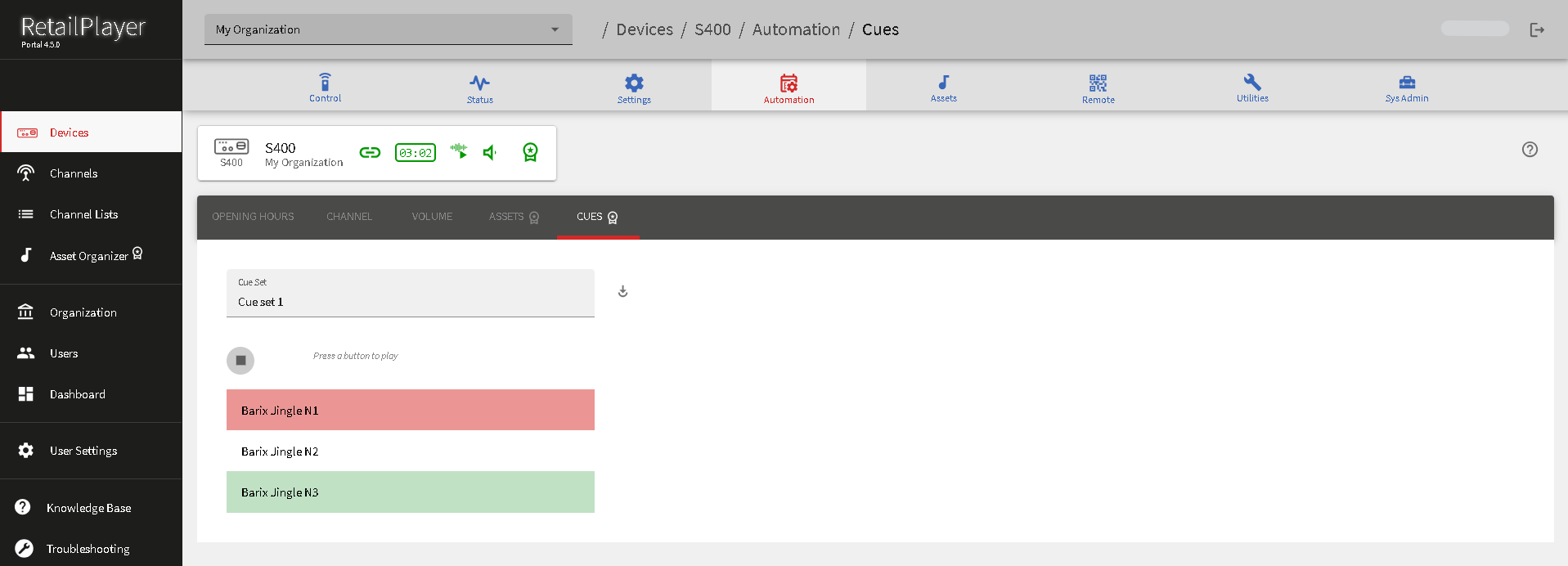Switch to the Opening Hours tab

tap(253, 217)
